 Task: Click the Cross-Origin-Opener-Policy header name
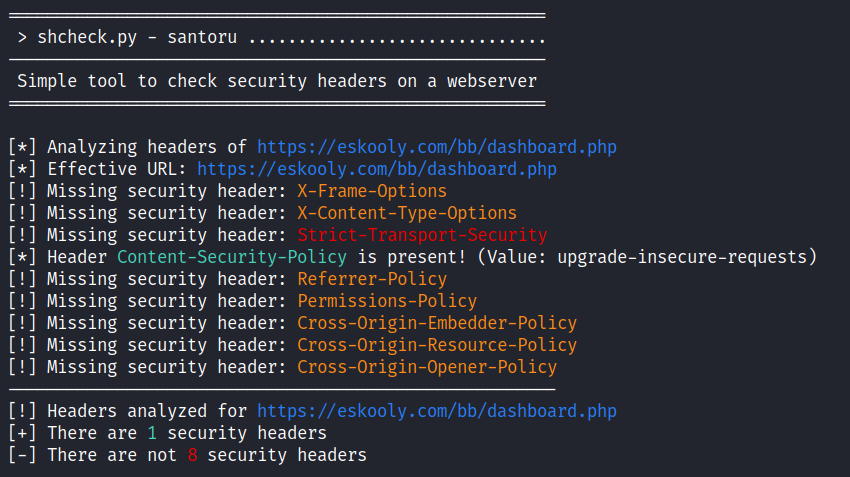click(427, 367)
